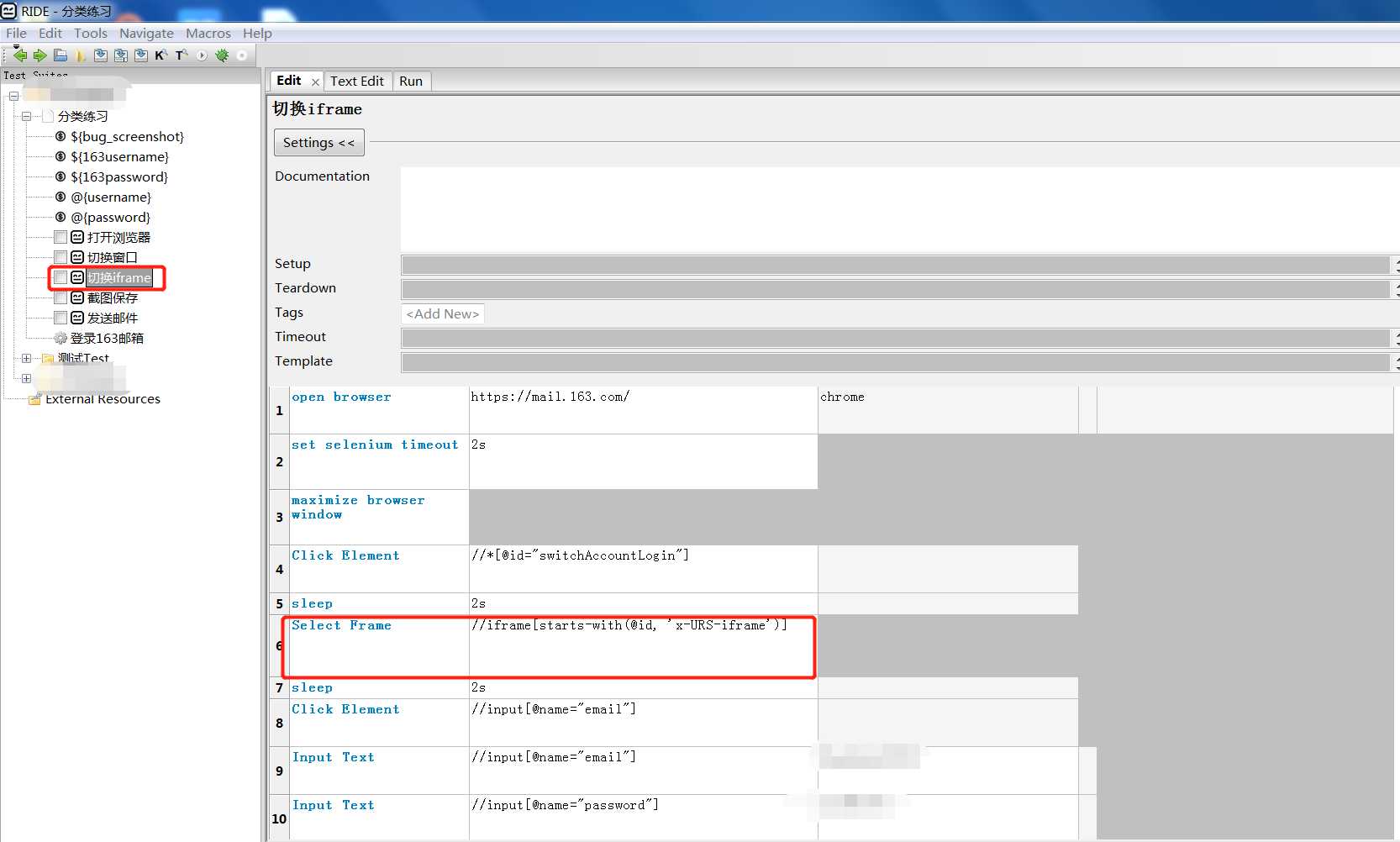Open the Help menu

coord(257,33)
